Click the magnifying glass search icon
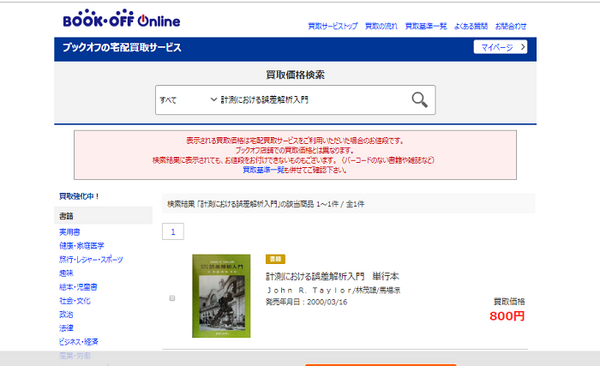 tap(419, 100)
